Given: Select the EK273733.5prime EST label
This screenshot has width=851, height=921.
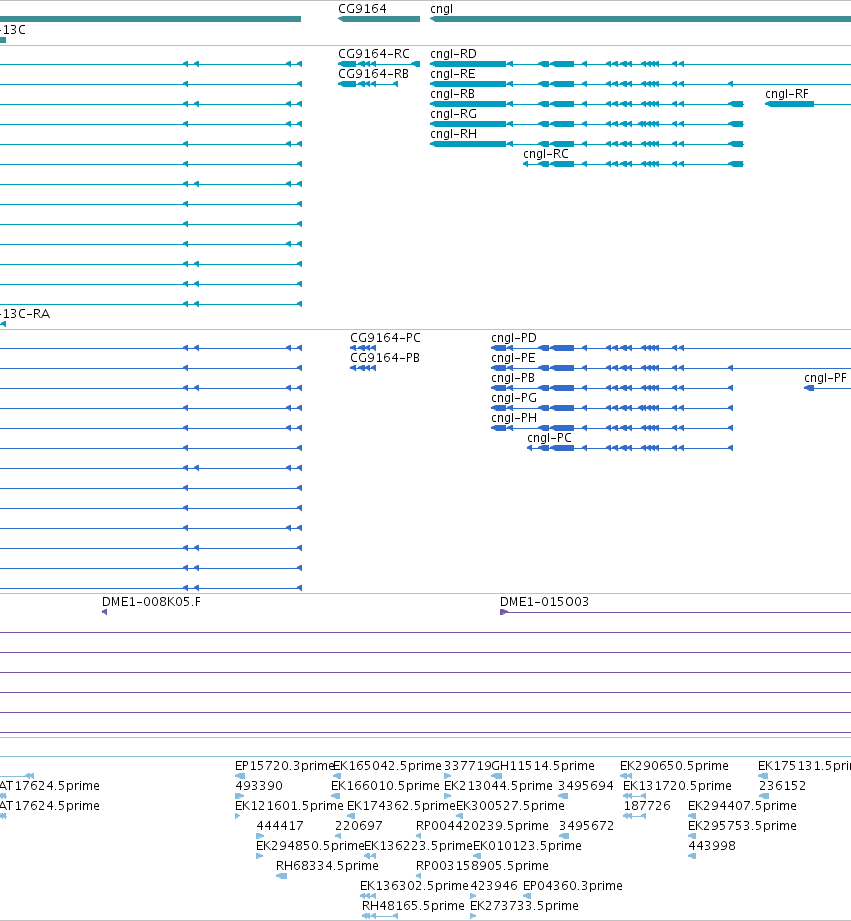Looking at the screenshot, I should pos(524,905).
